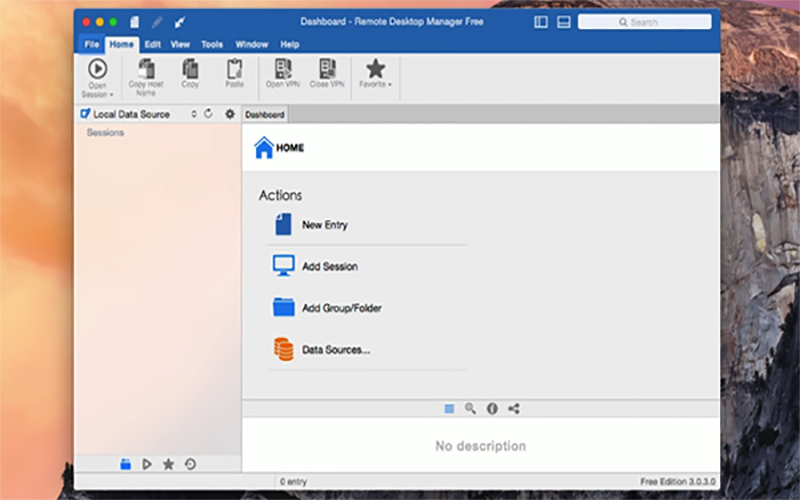Click the Add Session monitor icon
Viewport: 800px width, 500px height.
click(x=283, y=266)
